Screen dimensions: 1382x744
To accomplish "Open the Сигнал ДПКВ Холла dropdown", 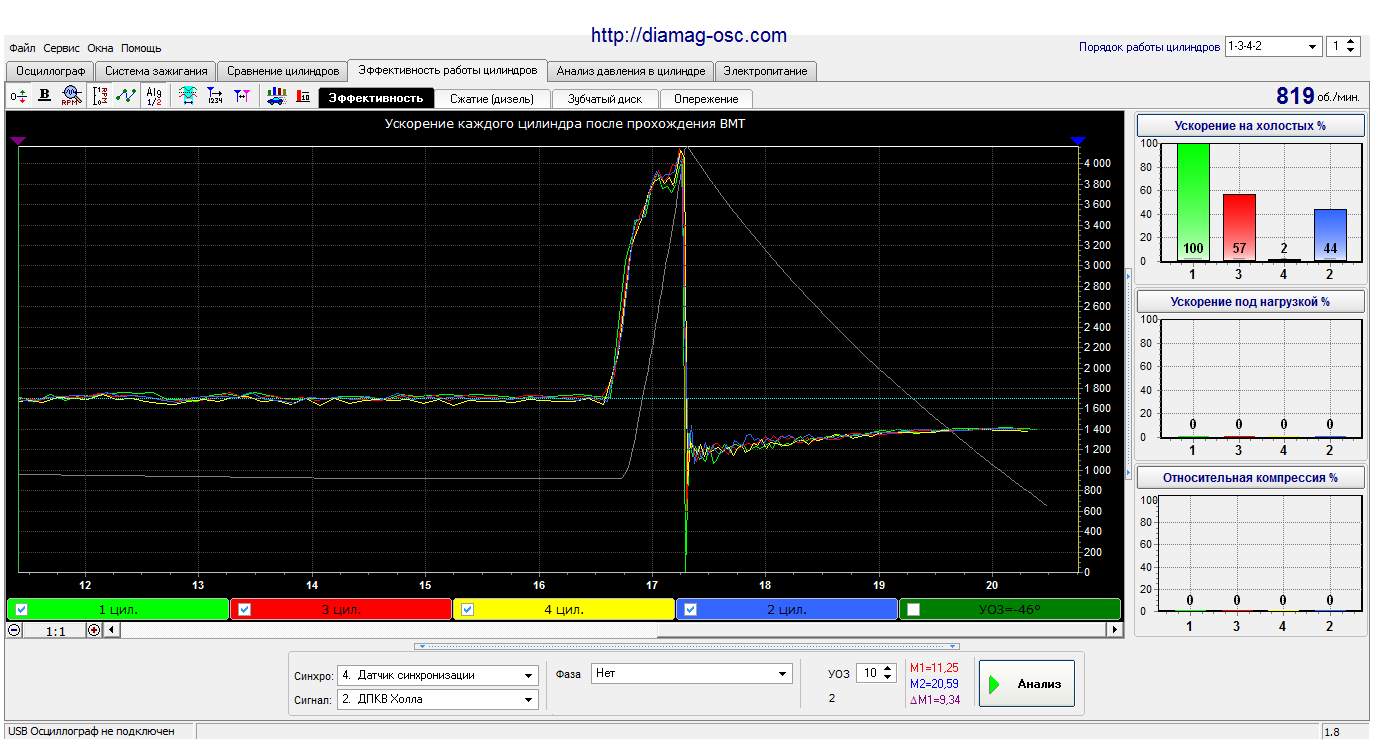I will tap(438, 699).
